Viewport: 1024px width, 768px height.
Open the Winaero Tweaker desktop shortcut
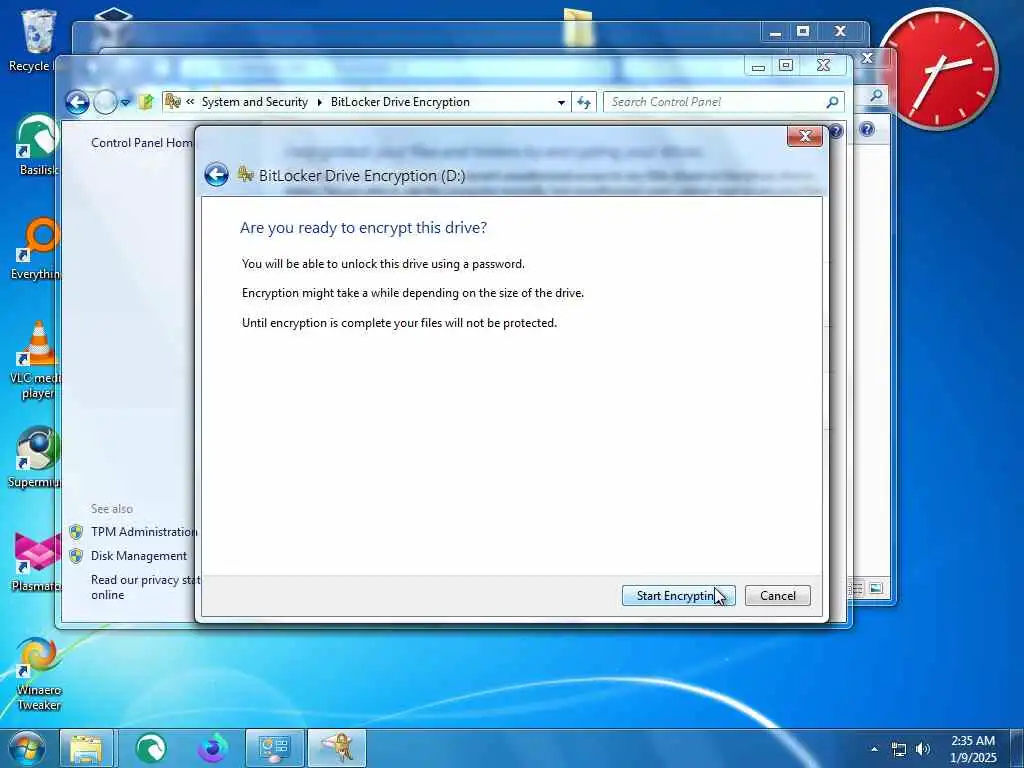click(x=39, y=673)
